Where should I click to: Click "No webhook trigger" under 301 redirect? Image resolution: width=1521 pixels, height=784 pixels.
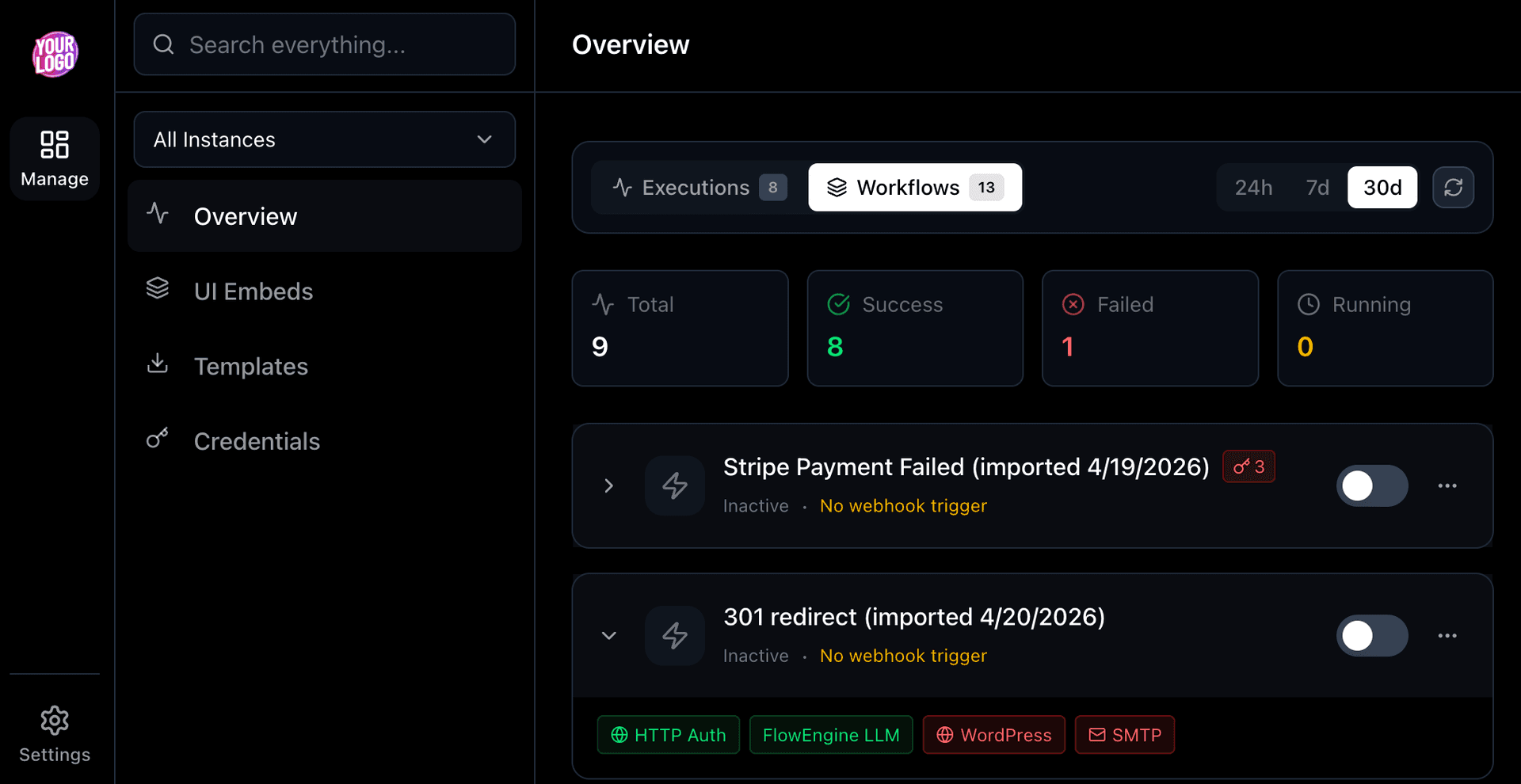(903, 656)
